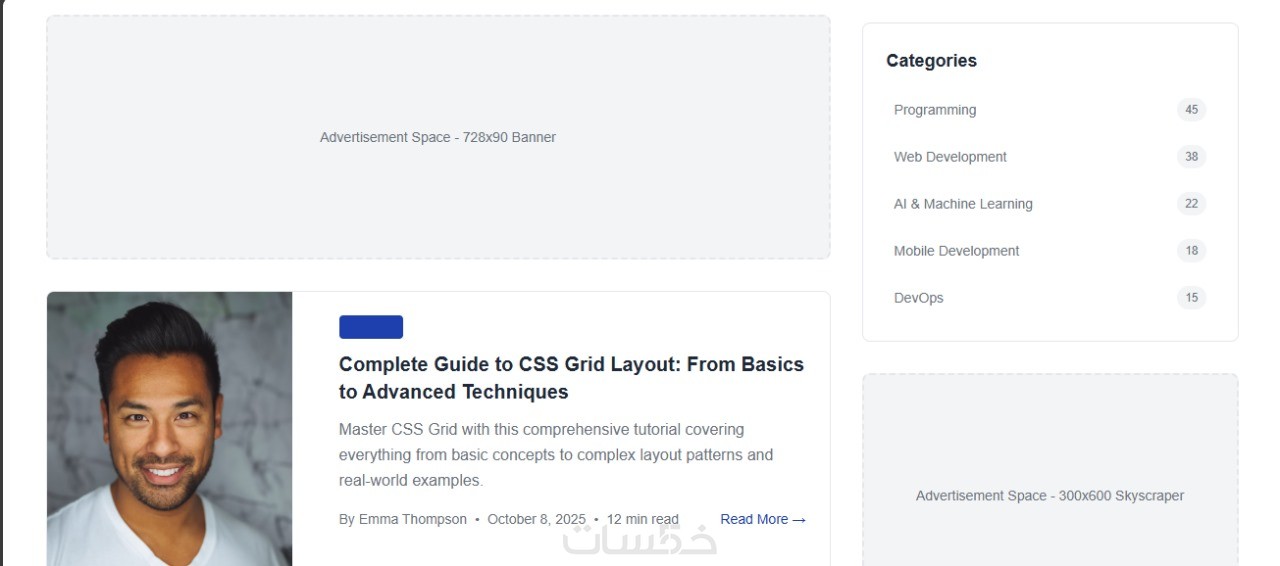Select author name Emma Thompson
1280x566 pixels.
[413, 519]
